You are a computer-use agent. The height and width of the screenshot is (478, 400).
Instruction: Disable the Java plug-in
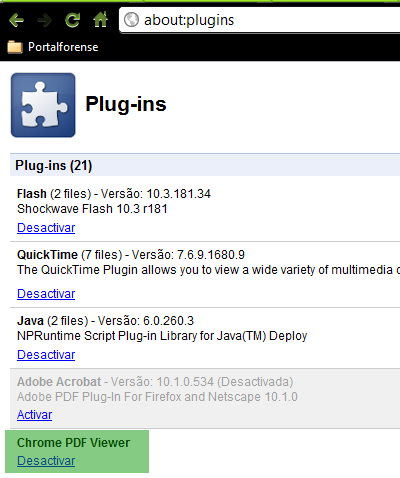click(46, 355)
